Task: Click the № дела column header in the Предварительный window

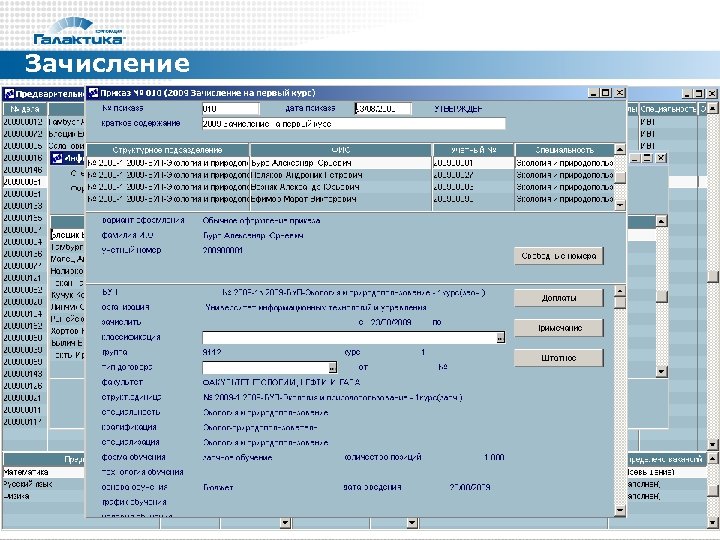Action: pos(25,109)
